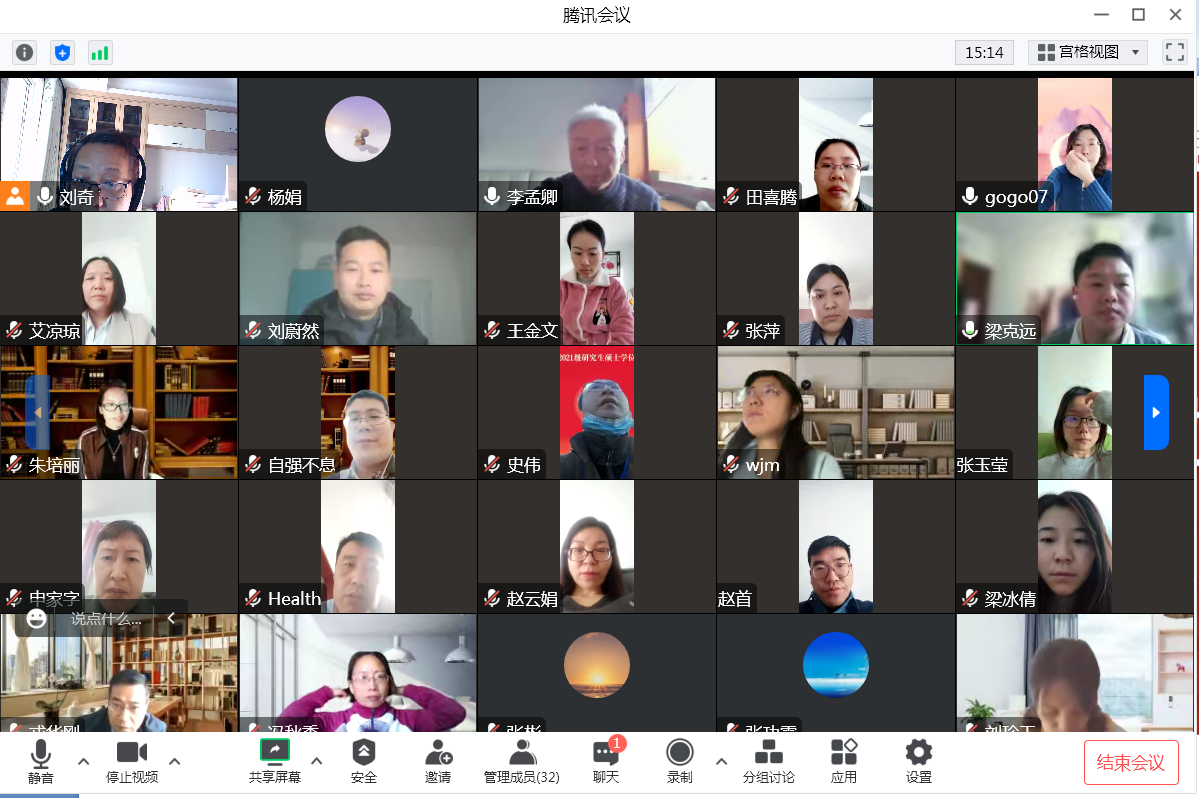Screen dimensions: 1199x798
Task: Open 管理成员(32) participant list
Action: tap(522, 761)
